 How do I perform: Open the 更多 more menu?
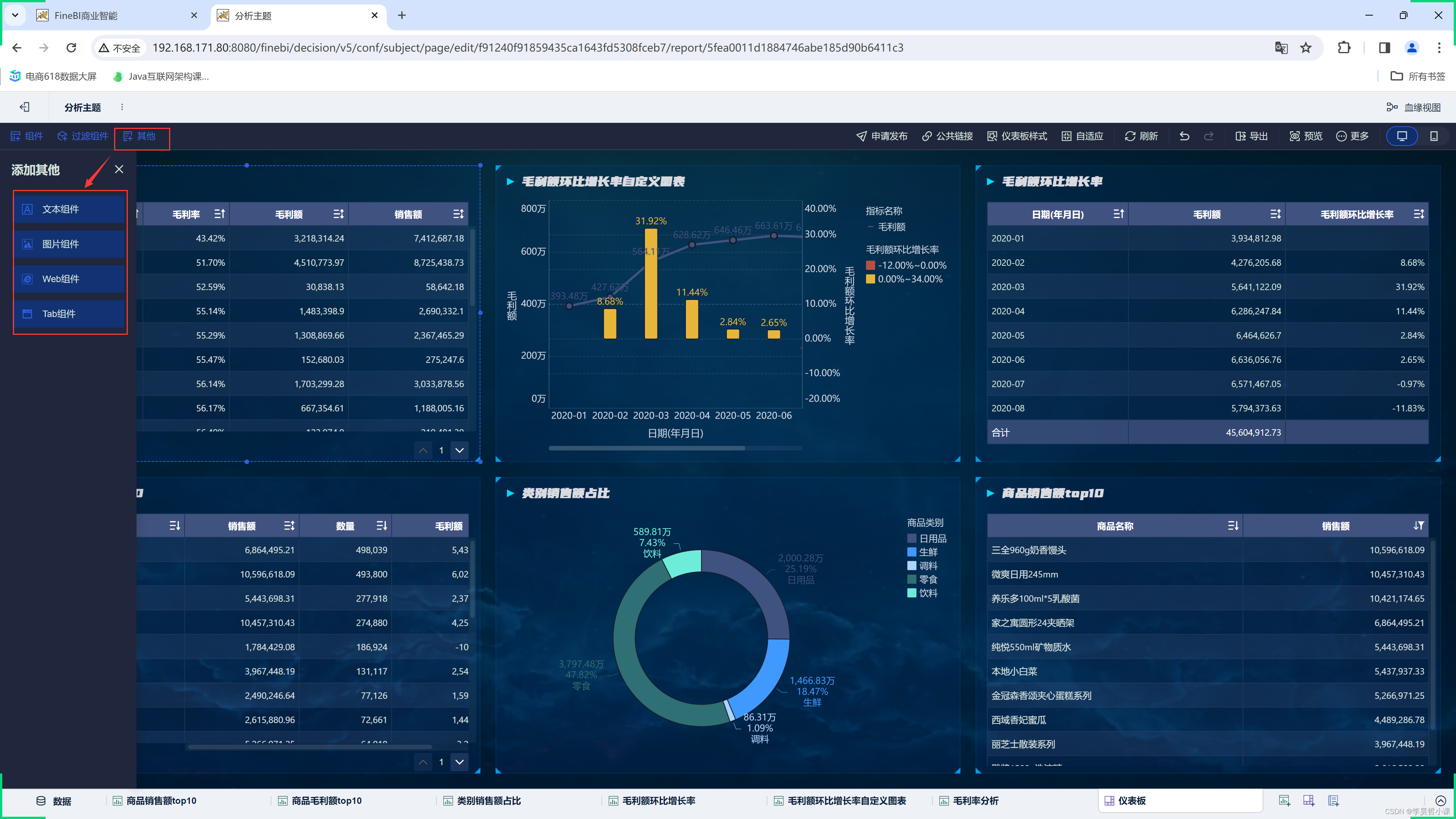click(x=1352, y=136)
